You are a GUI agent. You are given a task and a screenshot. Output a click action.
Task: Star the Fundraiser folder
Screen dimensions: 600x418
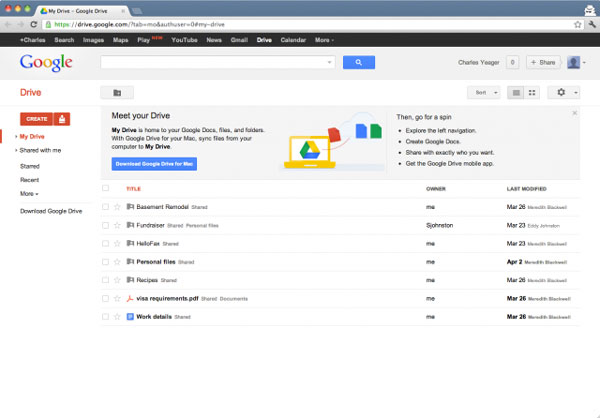pyautogui.click(x=117, y=225)
